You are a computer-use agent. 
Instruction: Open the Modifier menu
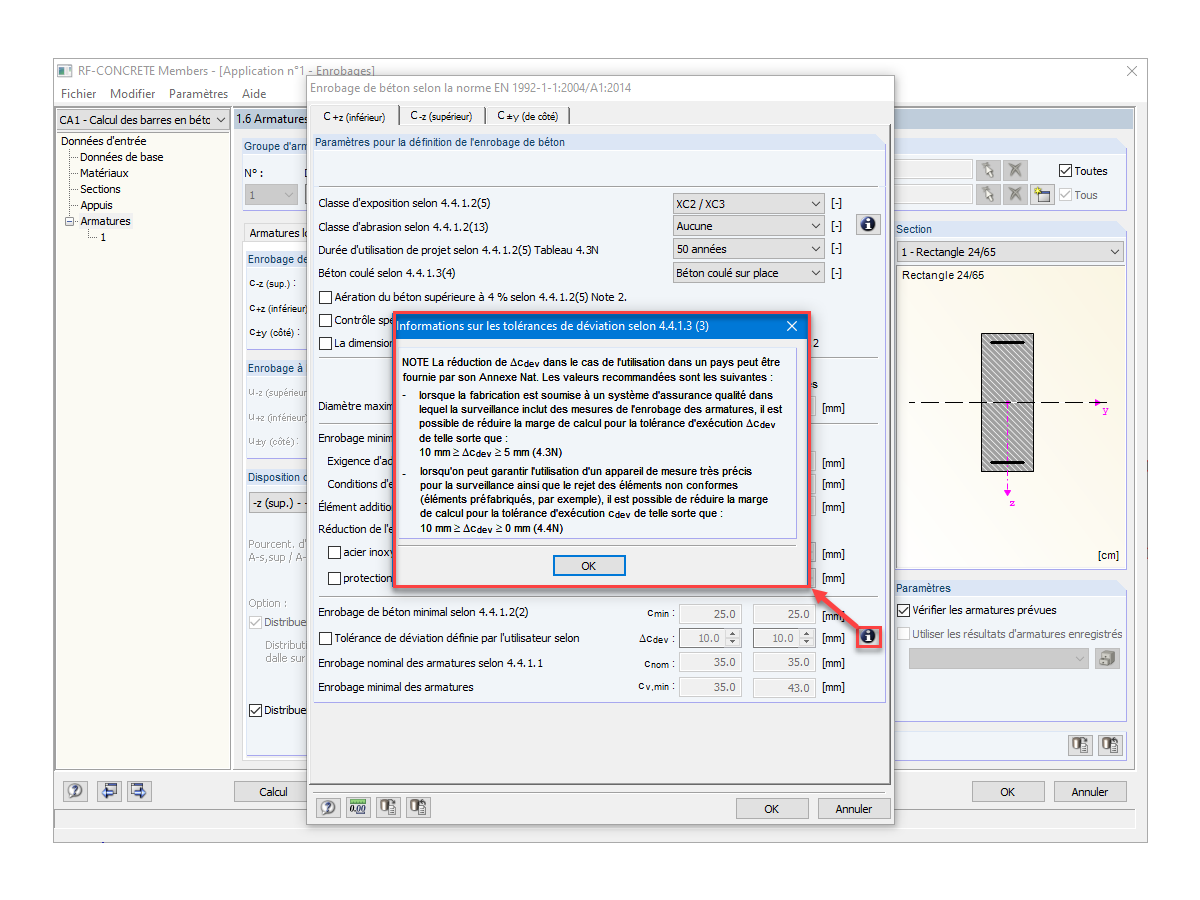tap(132, 94)
